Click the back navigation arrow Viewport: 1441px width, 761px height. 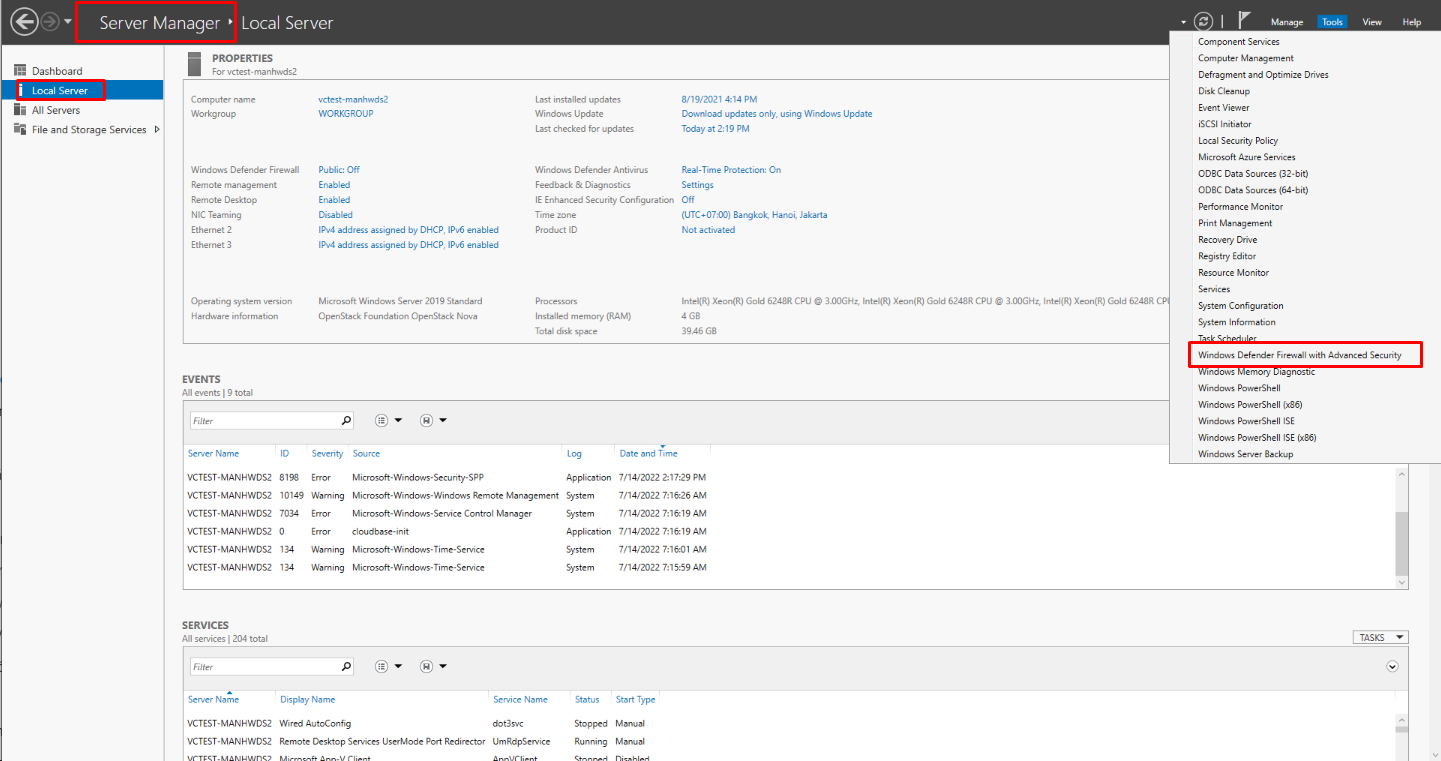point(24,21)
